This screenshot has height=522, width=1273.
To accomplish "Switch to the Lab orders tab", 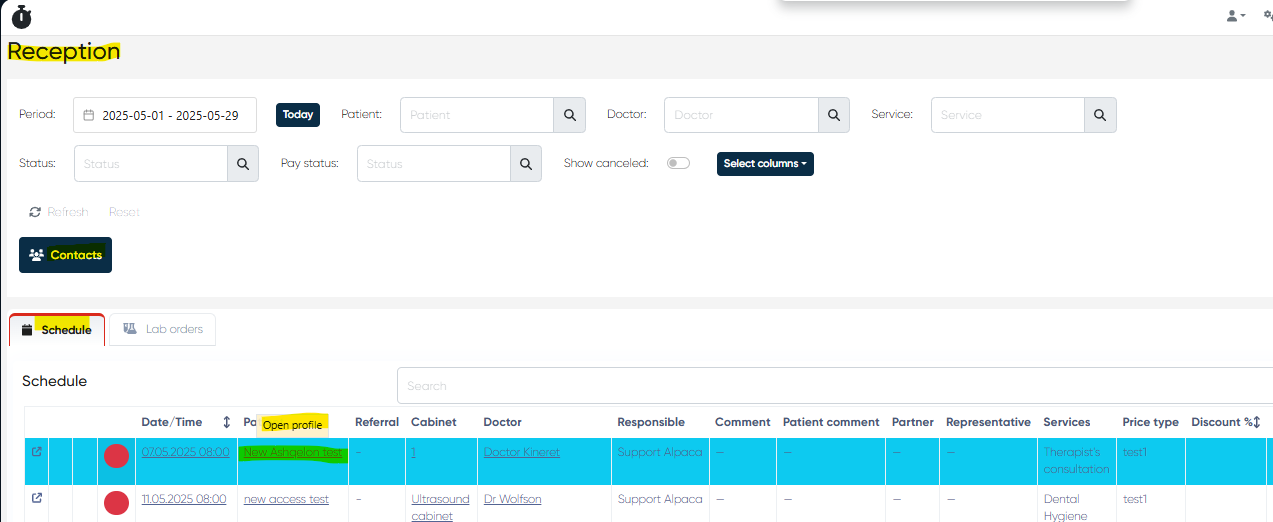I will (x=162, y=329).
